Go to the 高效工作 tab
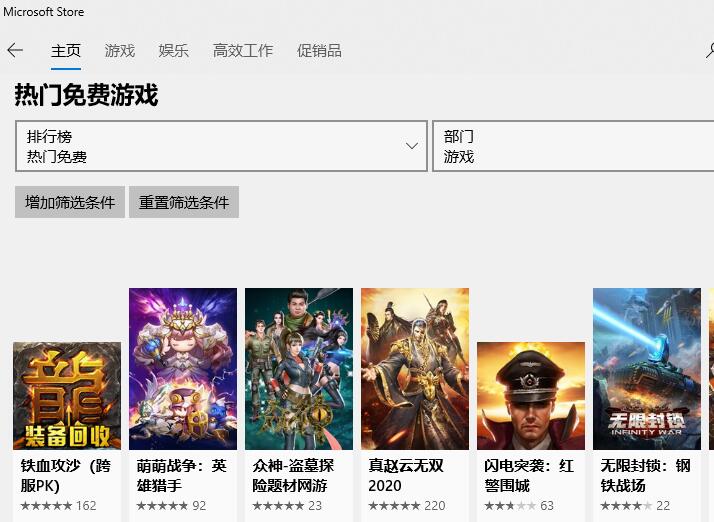The height and width of the screenshot is (522, 714). tap(243, 51)
